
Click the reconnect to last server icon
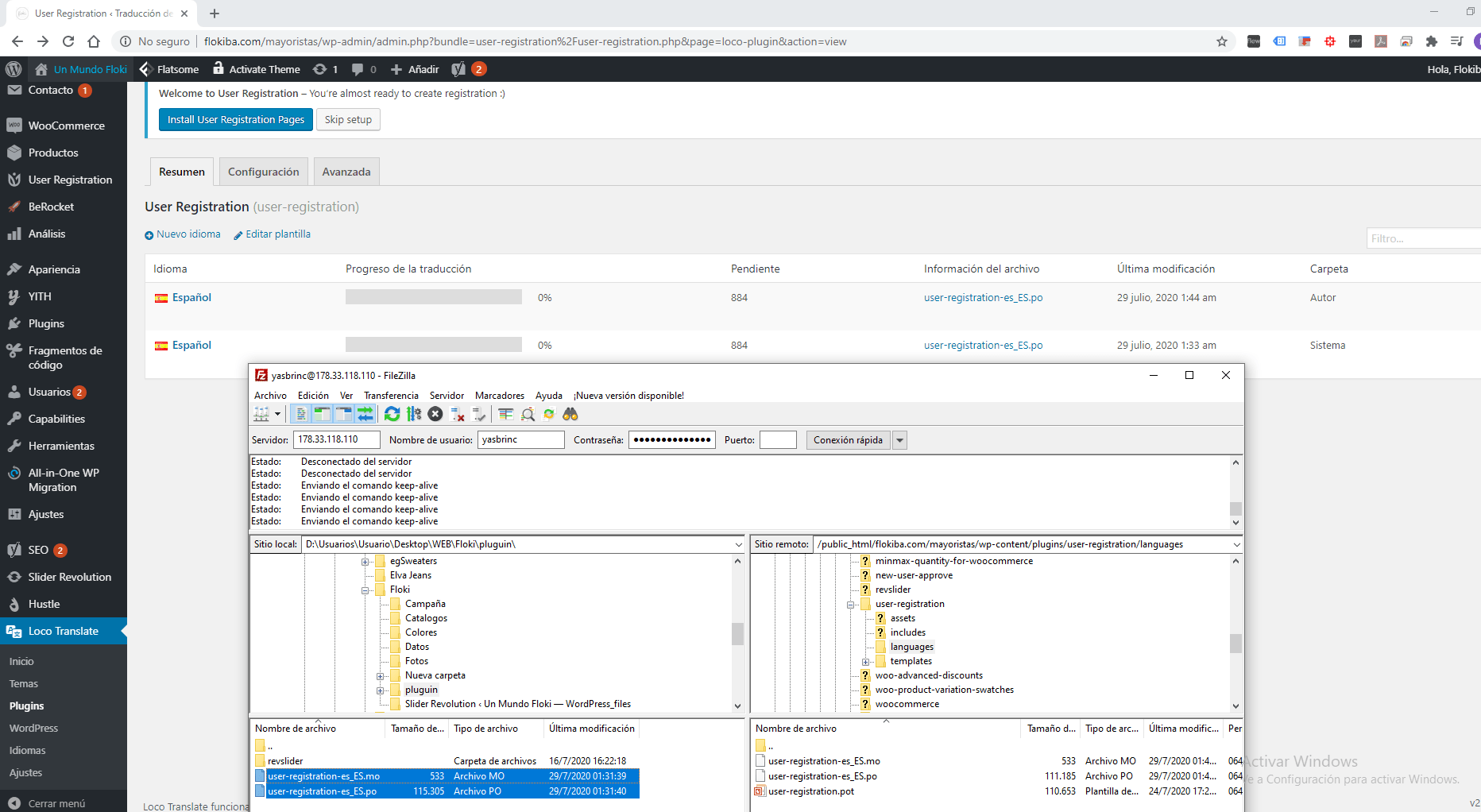[478, 414]
